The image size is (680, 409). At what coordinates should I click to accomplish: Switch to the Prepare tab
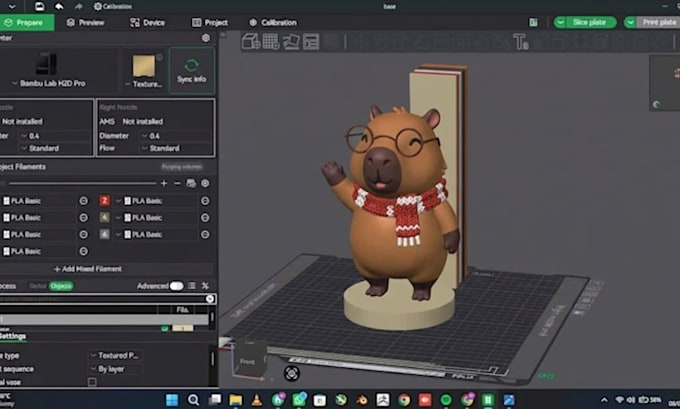coord(27,23)
